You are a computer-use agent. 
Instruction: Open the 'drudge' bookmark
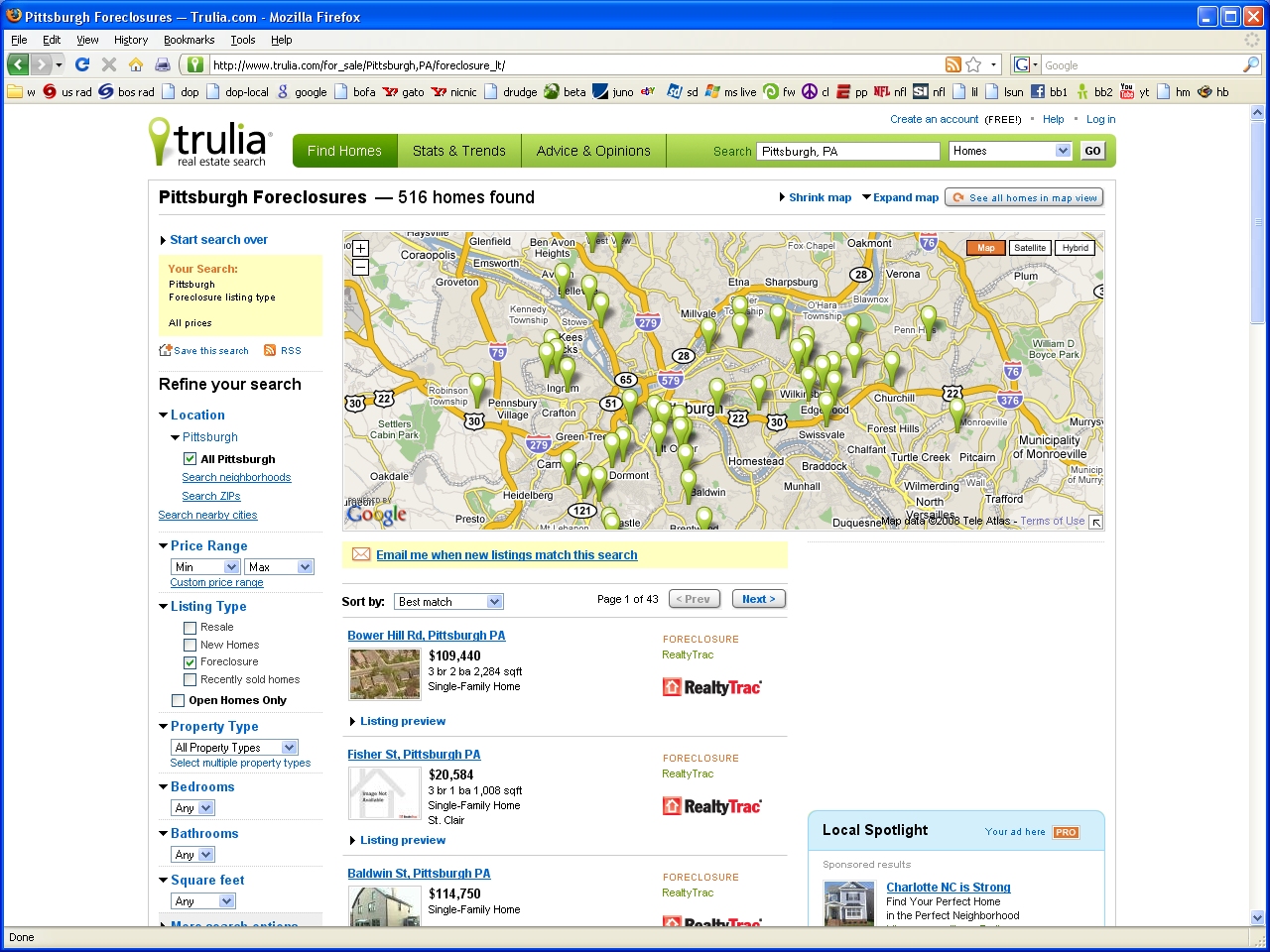(x=510, y=91)
